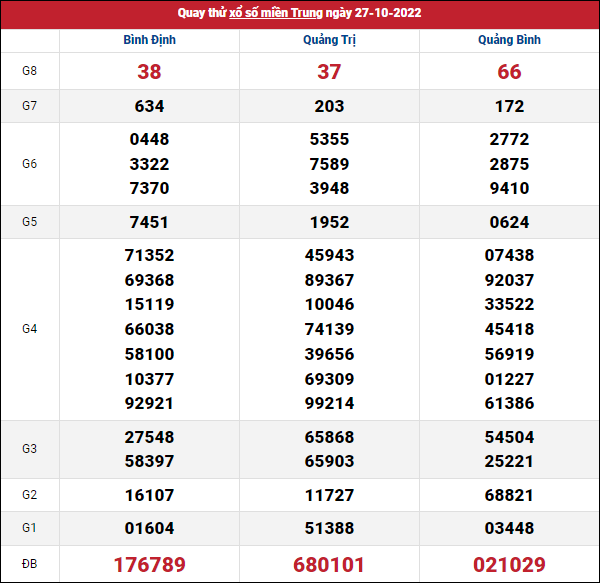The image size is (600, 583).
Task: Click special prize number 176789
Action: click(149, 564)
